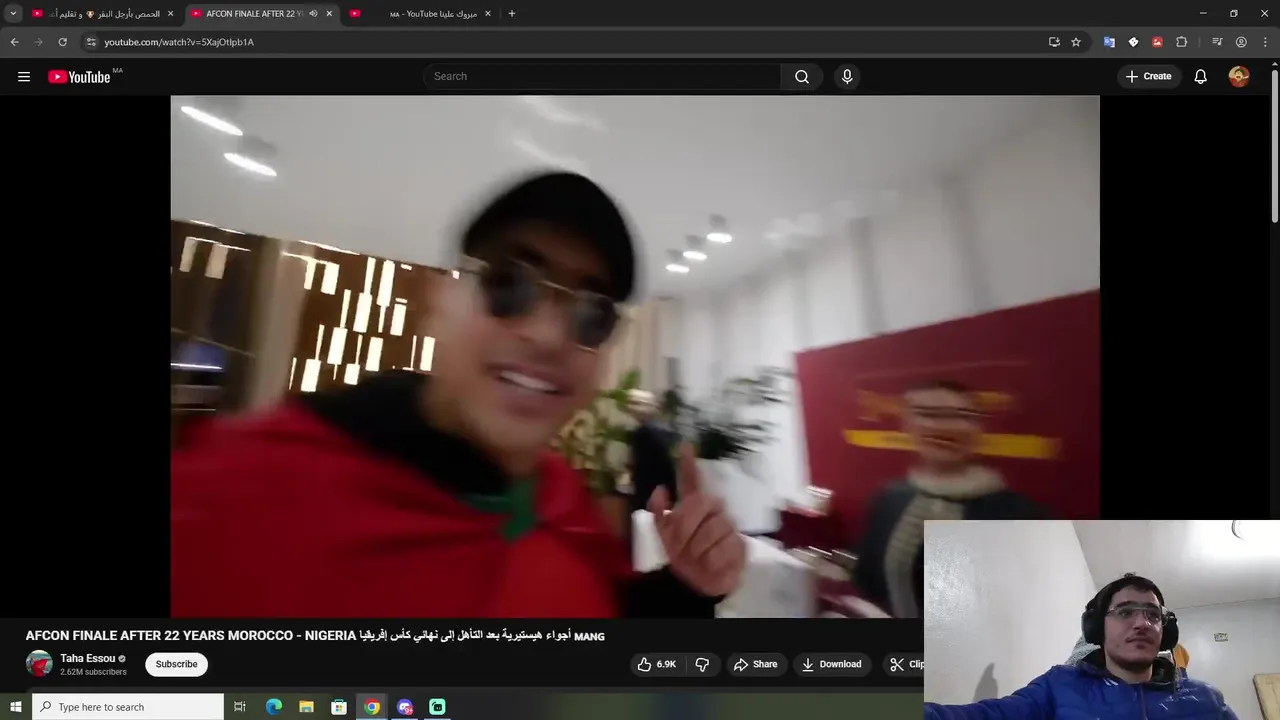Image resolution: width=1280 pixels, height=720 pixels.
Task: Focus the YouTube Search input field
Action: pyautogui.click(x=603, y=77)
